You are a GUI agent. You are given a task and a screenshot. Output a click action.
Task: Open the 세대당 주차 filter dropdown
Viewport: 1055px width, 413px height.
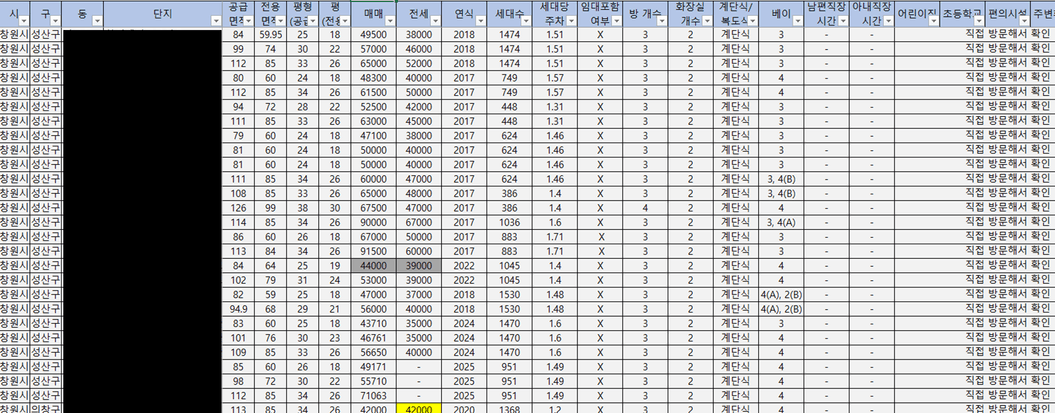tap(571, 22)
